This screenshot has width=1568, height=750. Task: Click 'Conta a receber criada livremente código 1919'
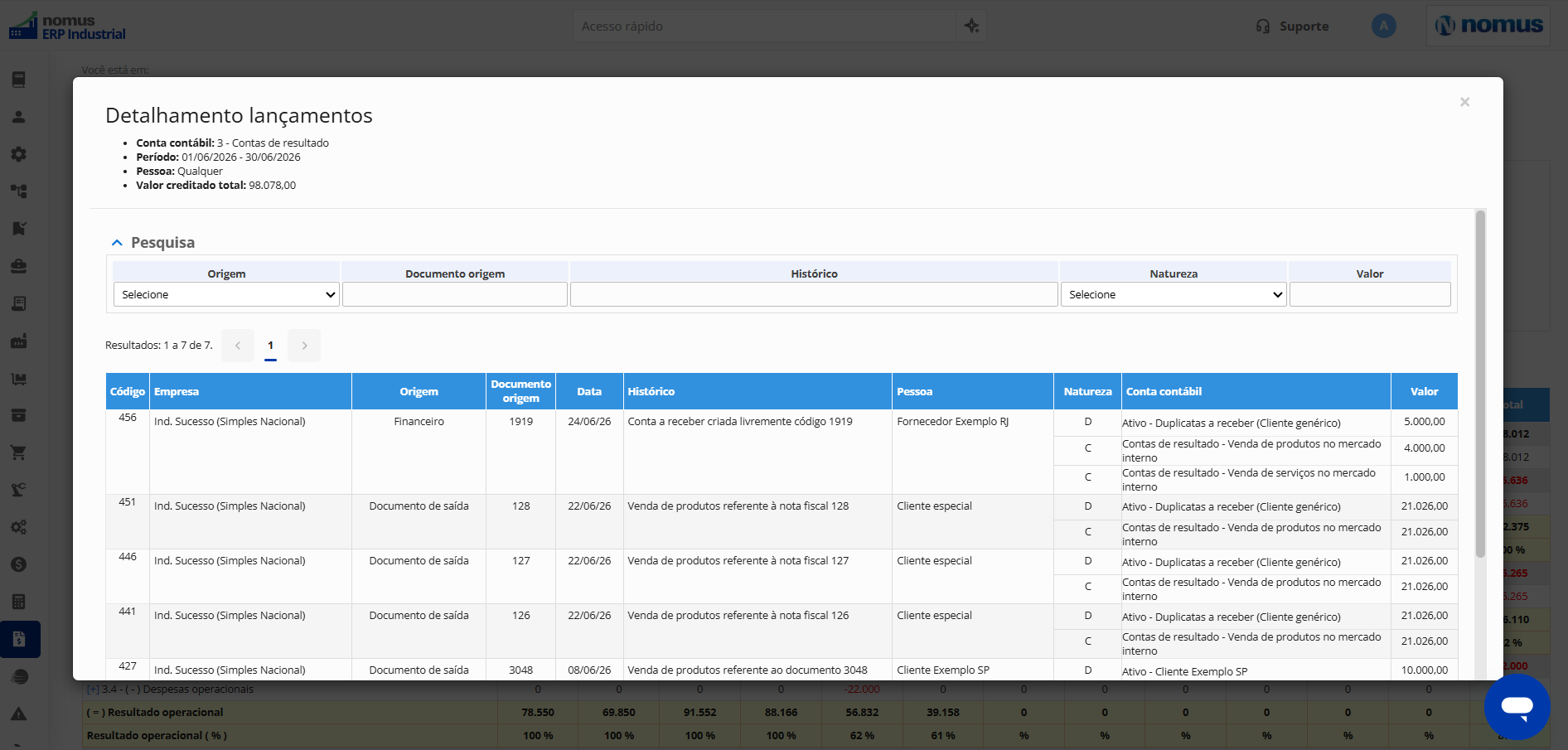[x=740, y=422]
